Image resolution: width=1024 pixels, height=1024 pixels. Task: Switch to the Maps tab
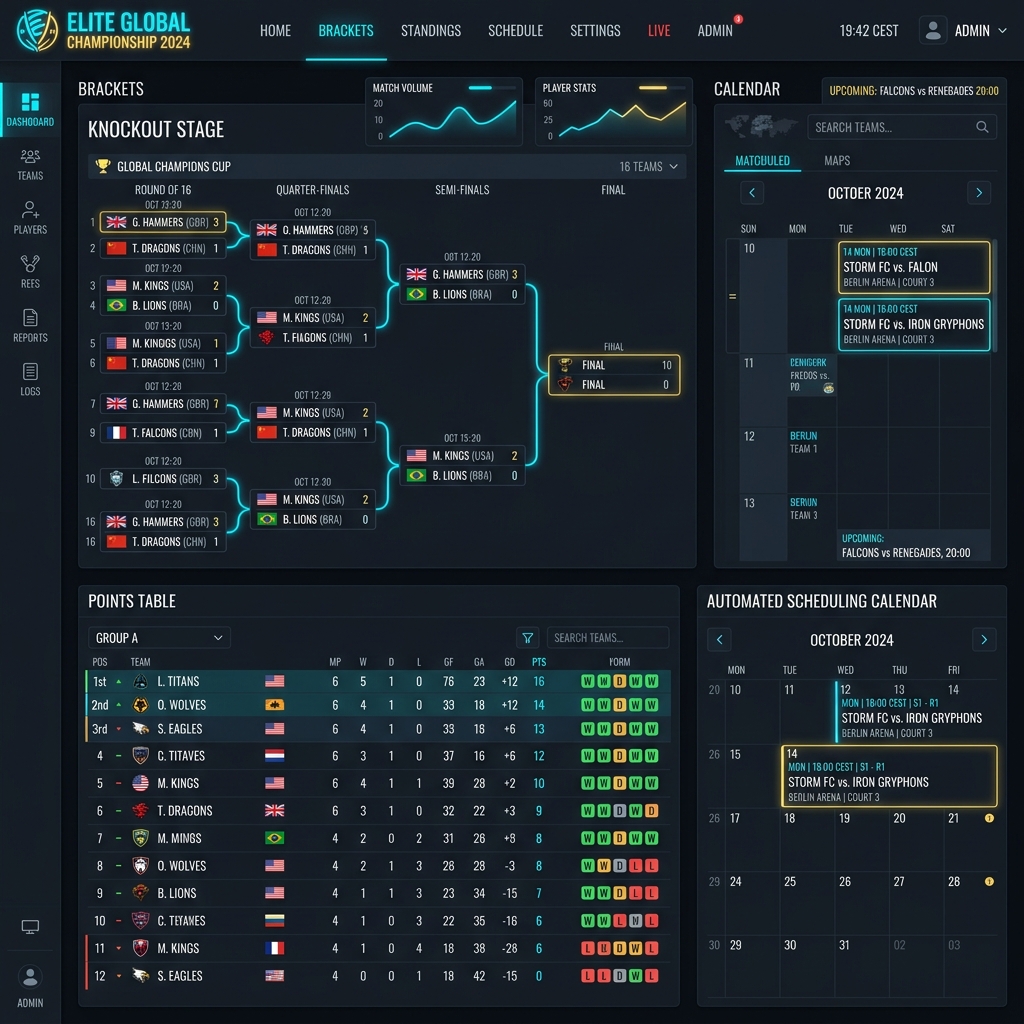coord(837,161)
